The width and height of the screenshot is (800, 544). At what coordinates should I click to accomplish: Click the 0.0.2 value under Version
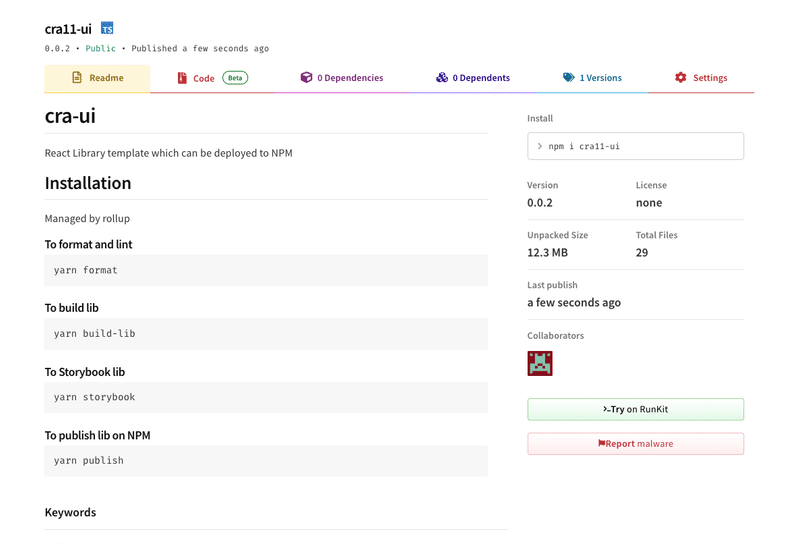[540, 203]
